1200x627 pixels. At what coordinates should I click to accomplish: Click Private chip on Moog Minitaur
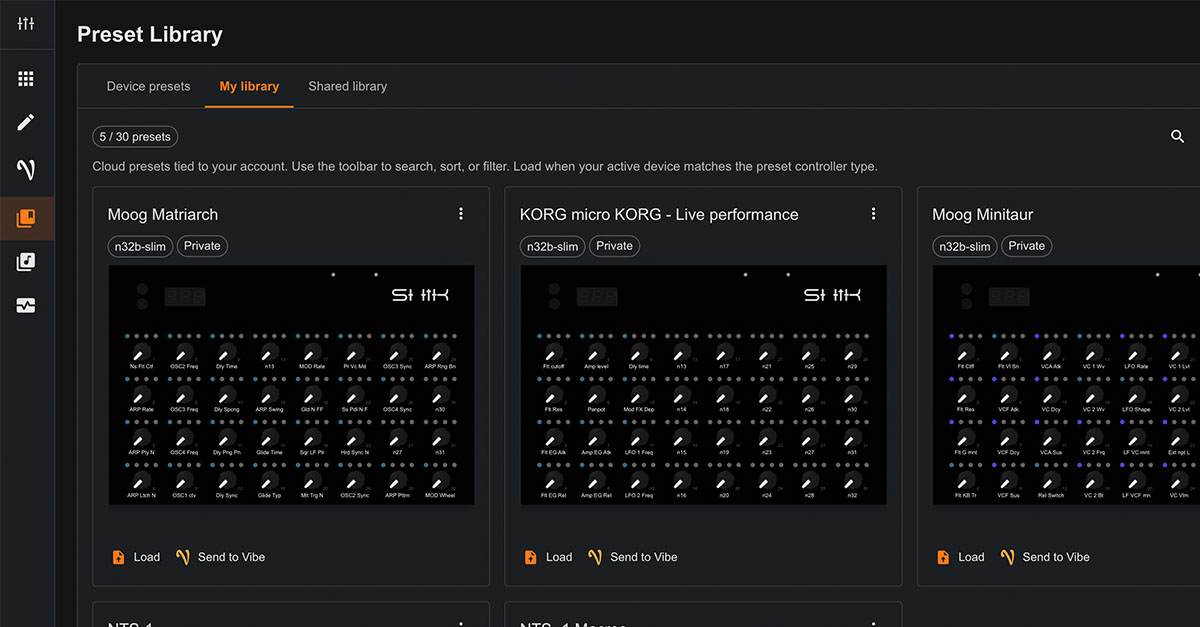click(1026, 246)
